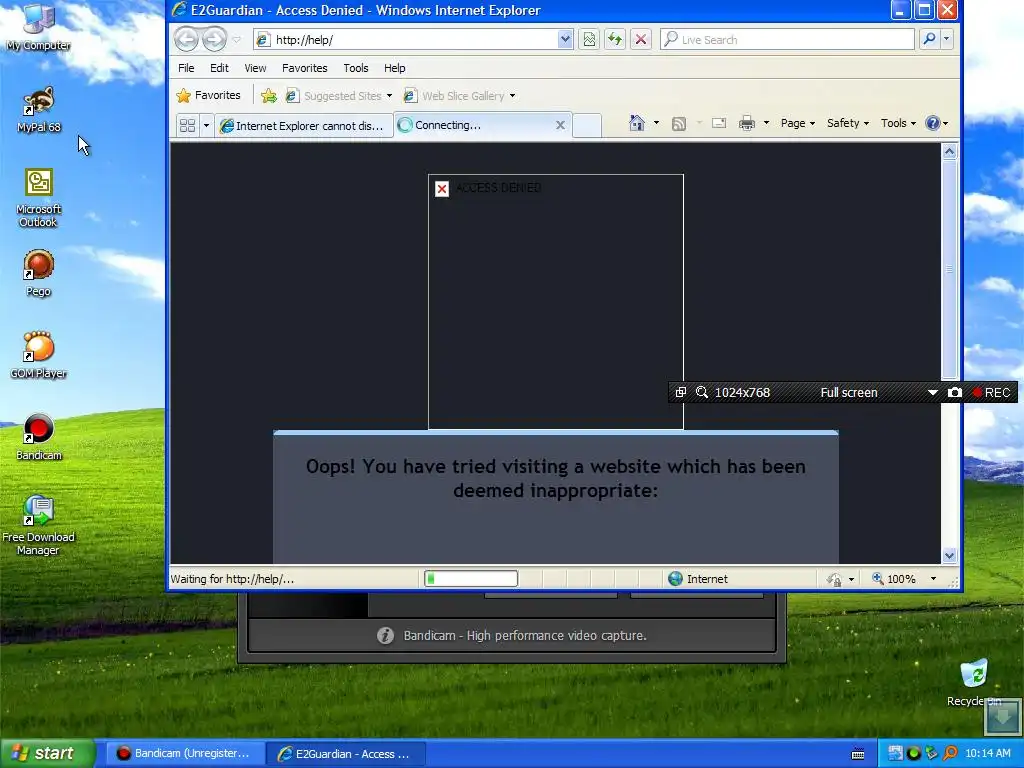
Task: Select the Recycle Bin desktop icon
Action: [974, 682]
